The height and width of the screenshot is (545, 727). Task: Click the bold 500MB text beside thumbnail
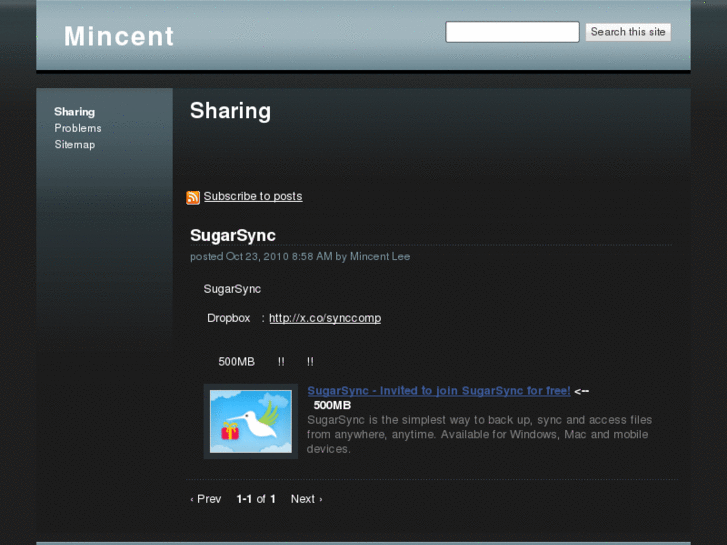coord(332,405)
